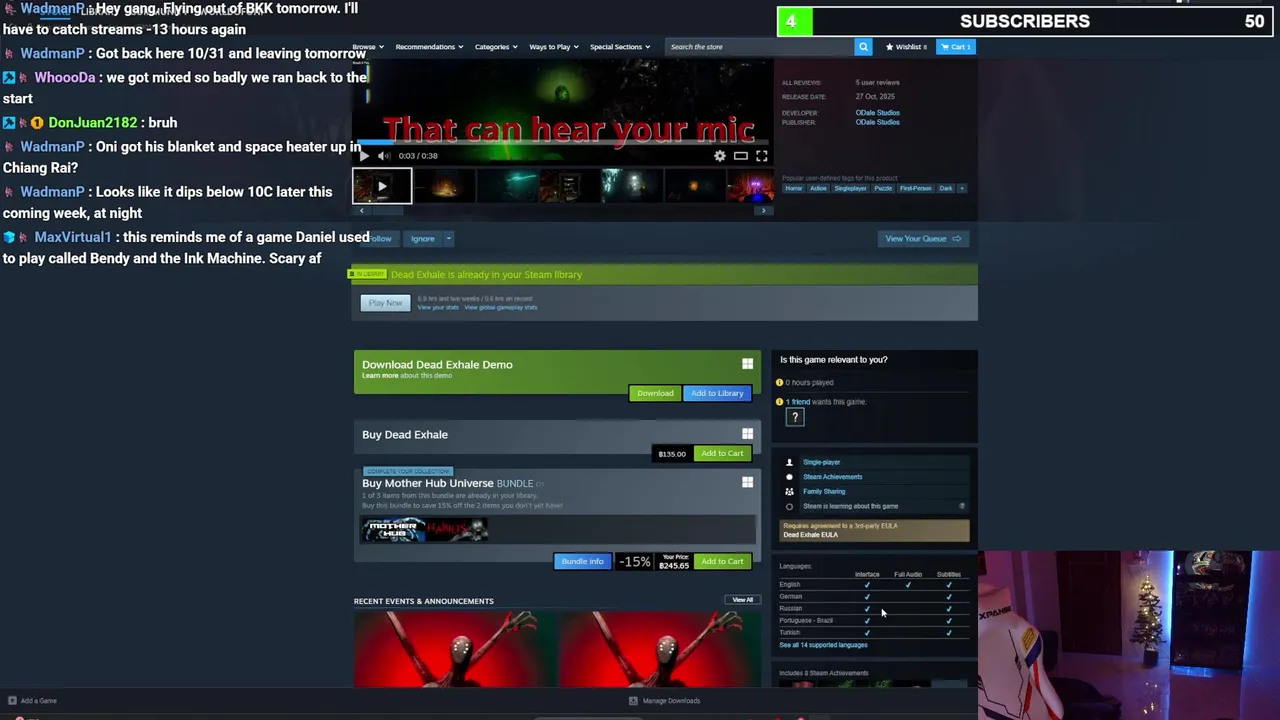Click the right arrow under screenshot strip
Screen dimensions: 1280x720
point(764,211)
